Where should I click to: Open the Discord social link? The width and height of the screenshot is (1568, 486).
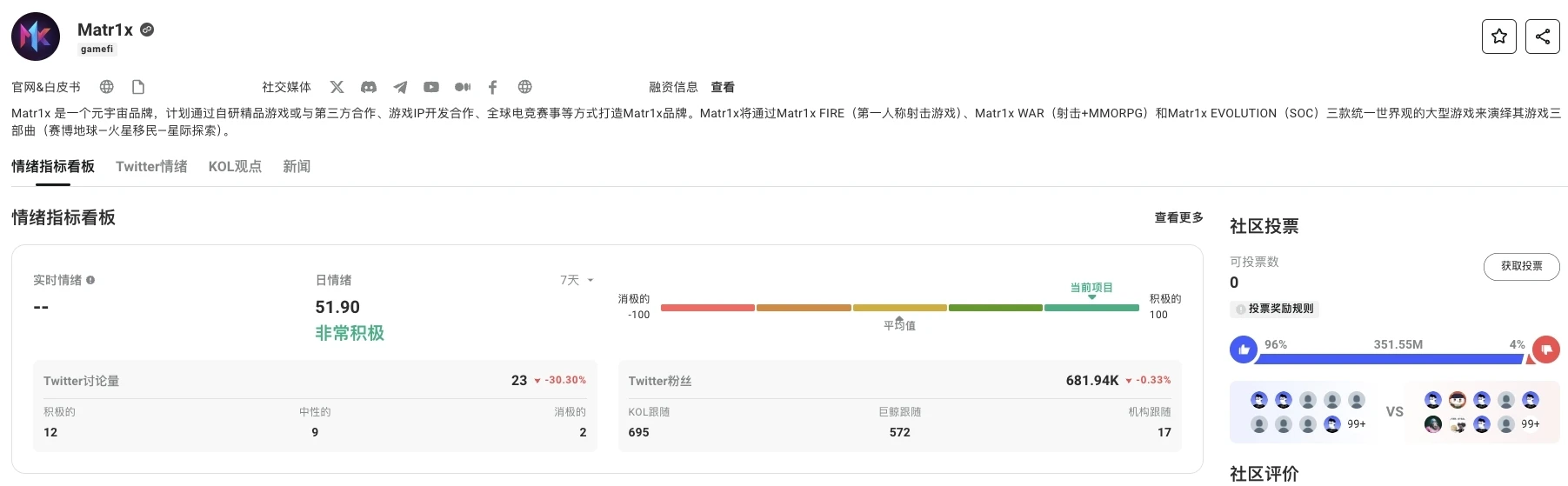point(369,87)
